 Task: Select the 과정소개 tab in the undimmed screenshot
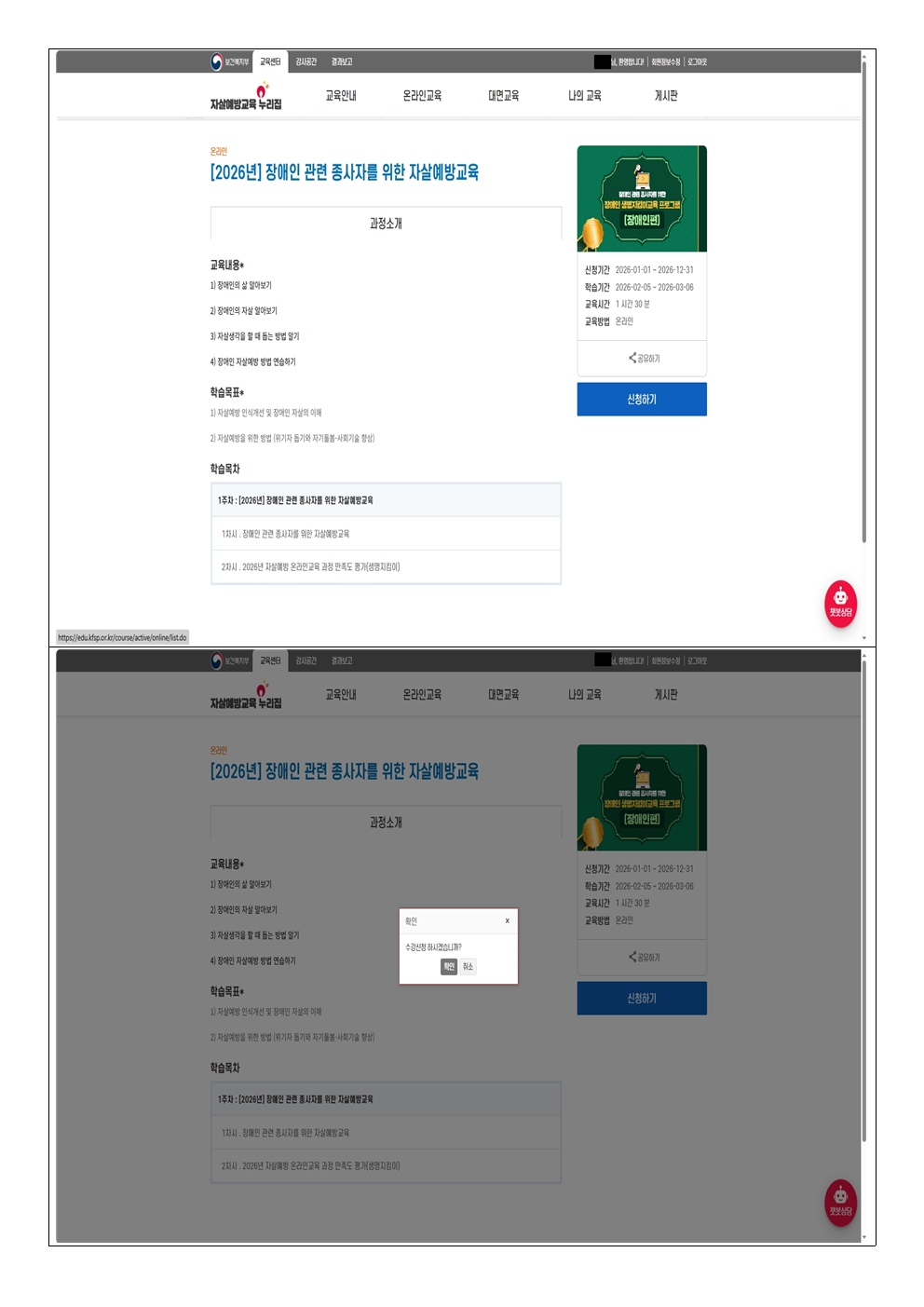(x=386, y=224)
